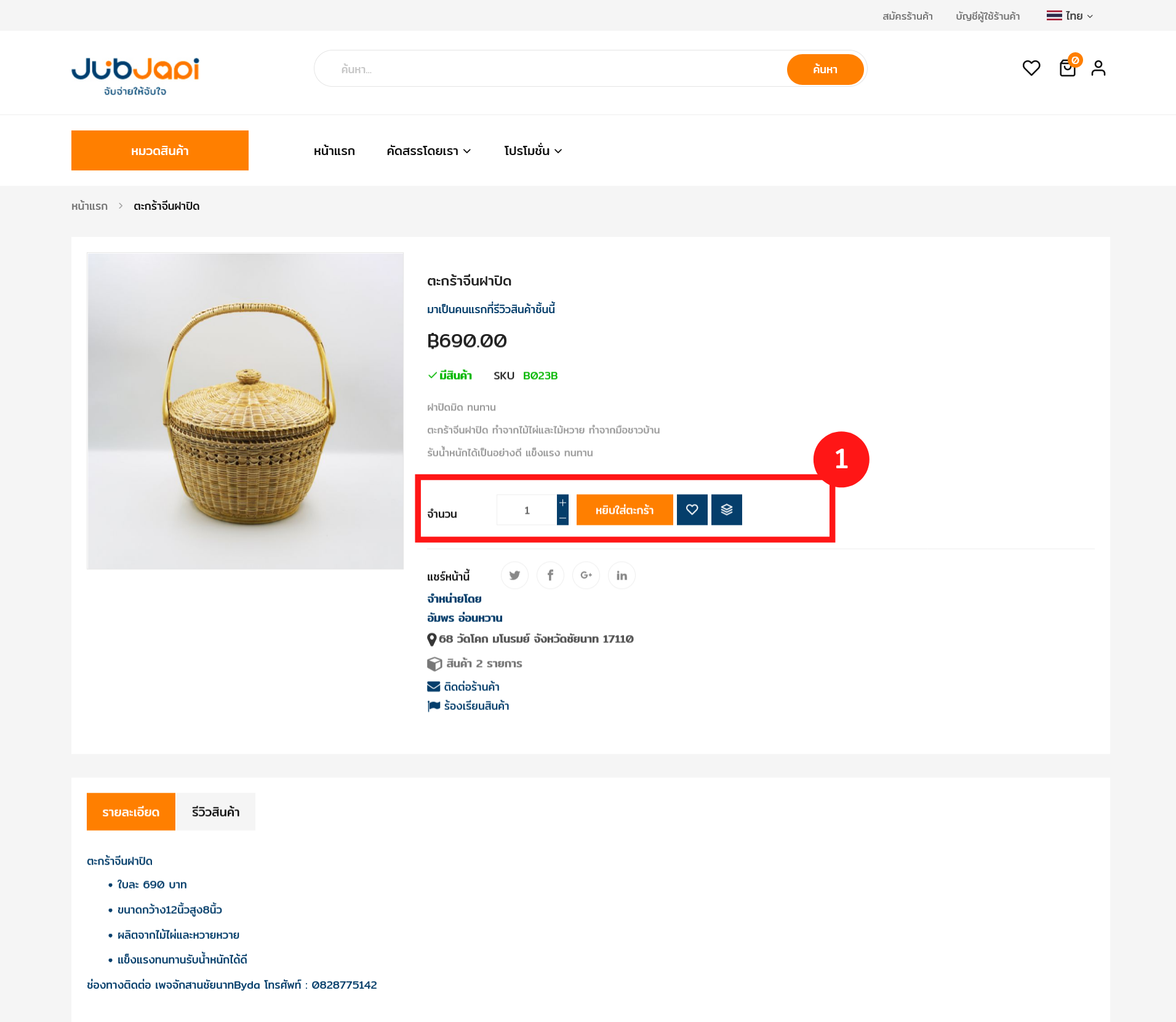Share this page on Twitter
This screenshot has height=1022, width=1176.
click(x=514, y=575)
